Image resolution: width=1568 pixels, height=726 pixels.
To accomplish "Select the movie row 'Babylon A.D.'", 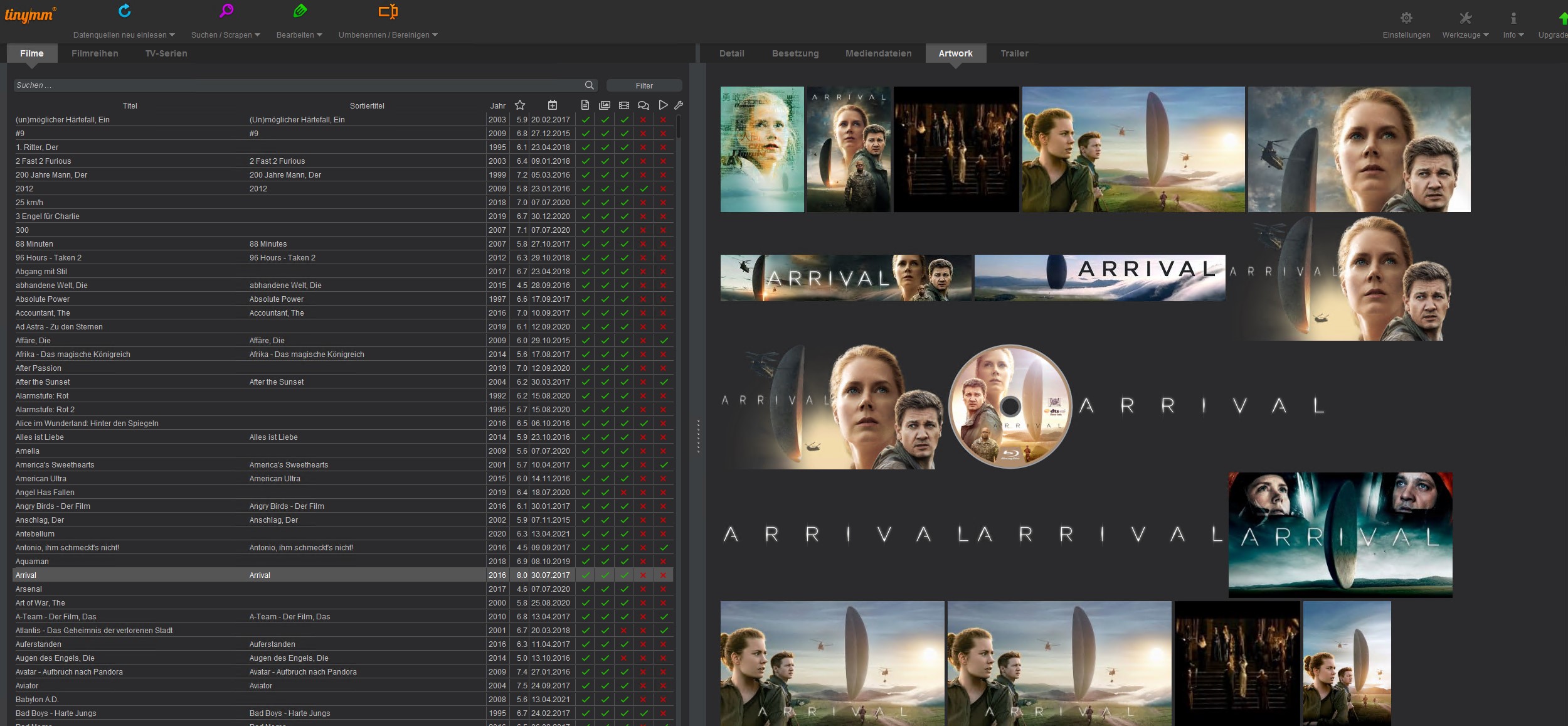I will 343,700.
